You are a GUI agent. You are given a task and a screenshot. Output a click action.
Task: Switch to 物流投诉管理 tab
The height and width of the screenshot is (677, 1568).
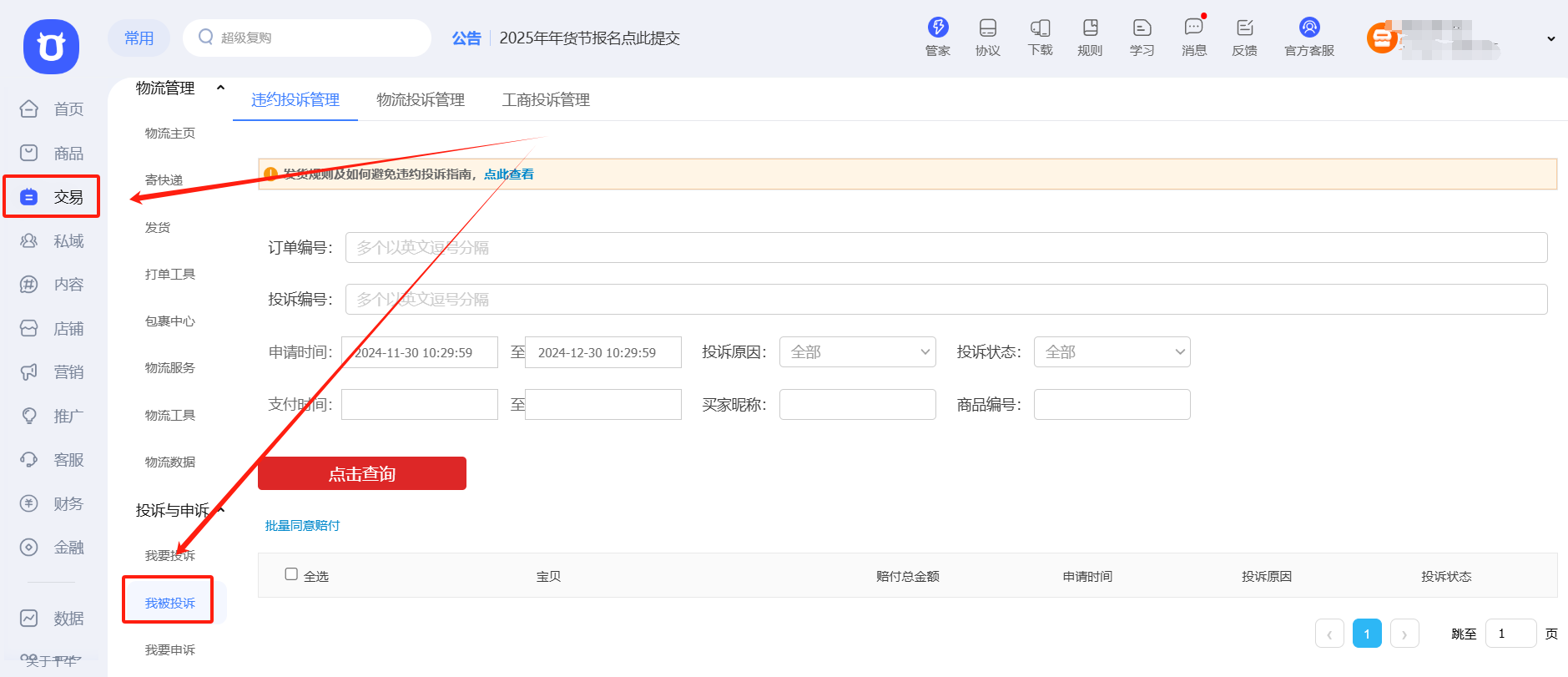tap(421, 99)
